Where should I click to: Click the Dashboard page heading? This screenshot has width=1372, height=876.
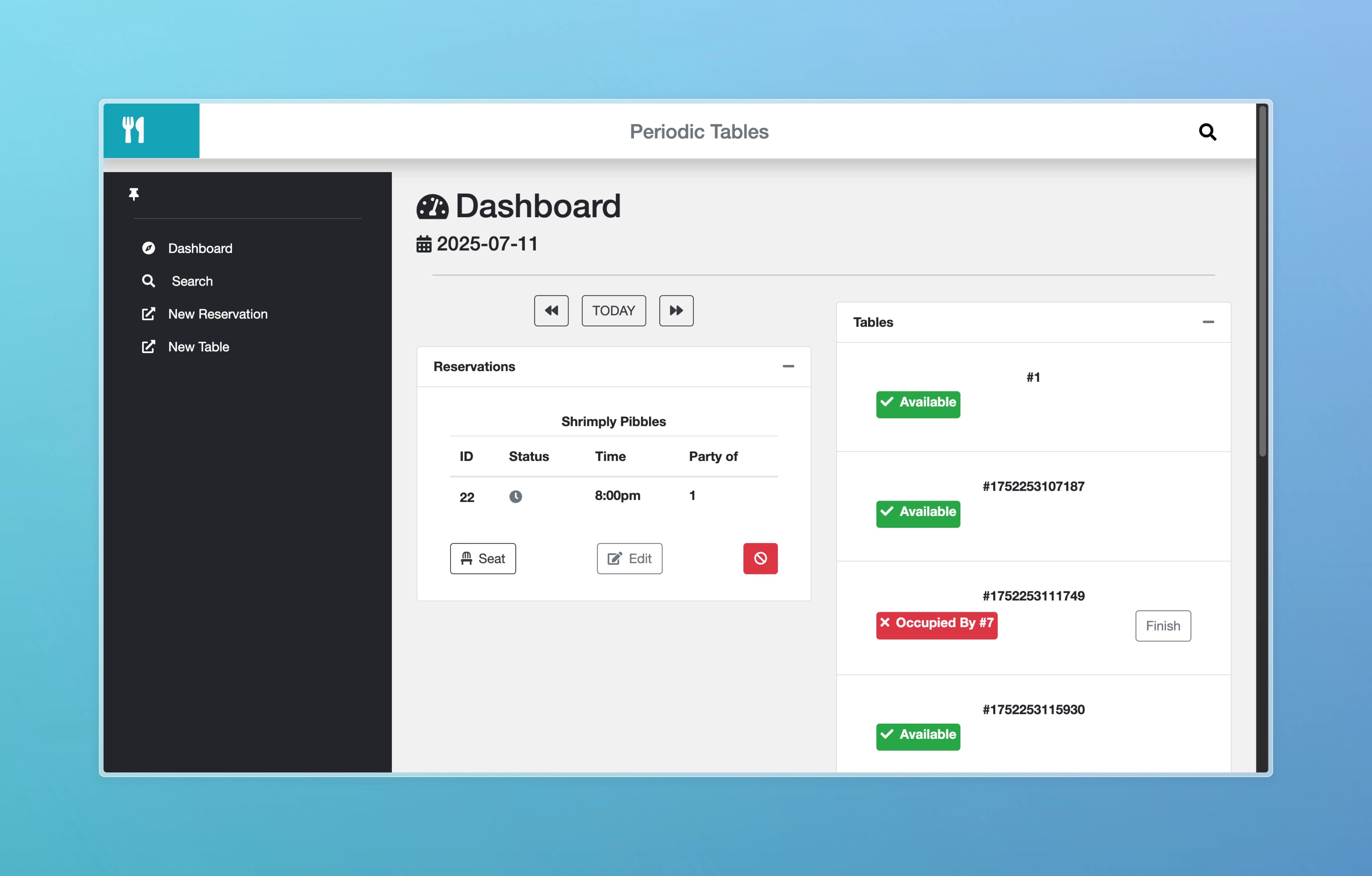[538, 206]
